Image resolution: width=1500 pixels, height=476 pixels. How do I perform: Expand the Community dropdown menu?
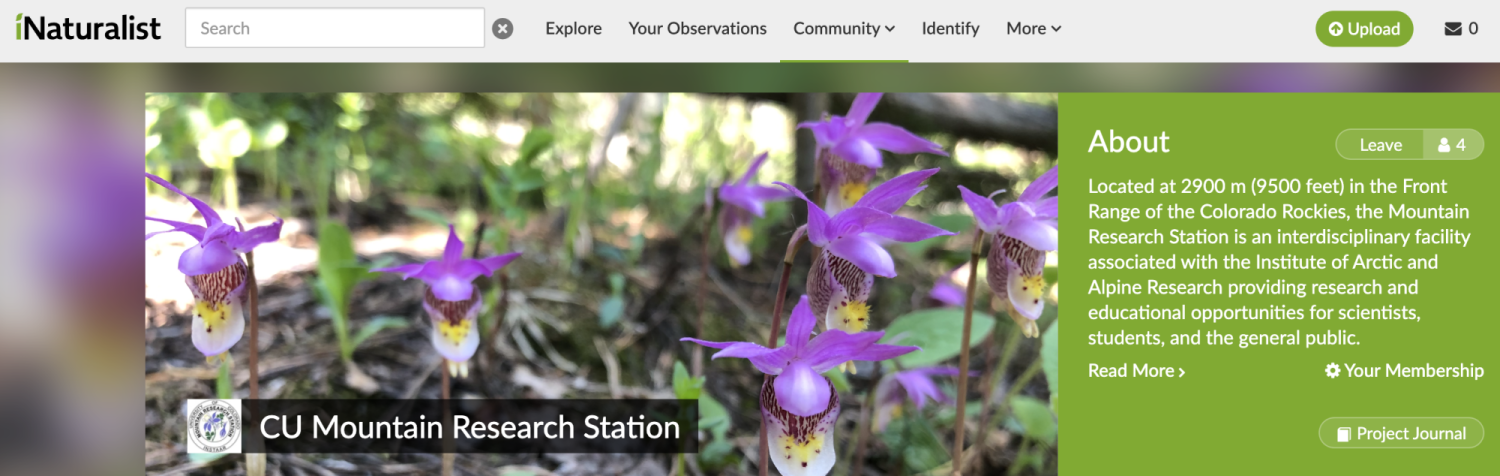click(x=843, y=29)
